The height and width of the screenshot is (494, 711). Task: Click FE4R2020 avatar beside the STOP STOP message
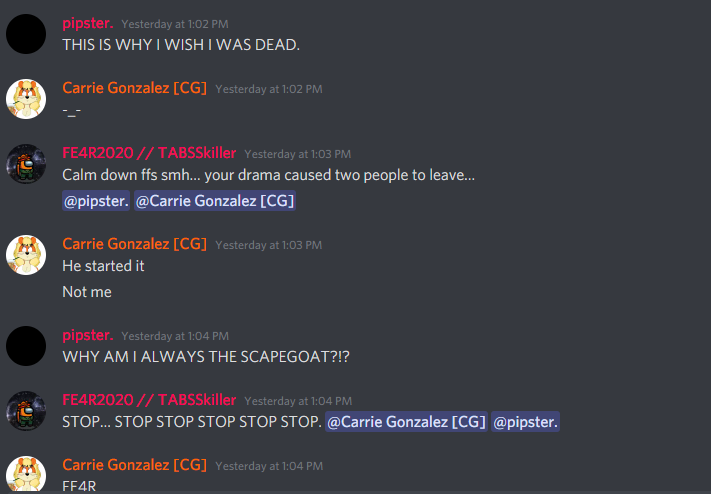tap(26, 411)
